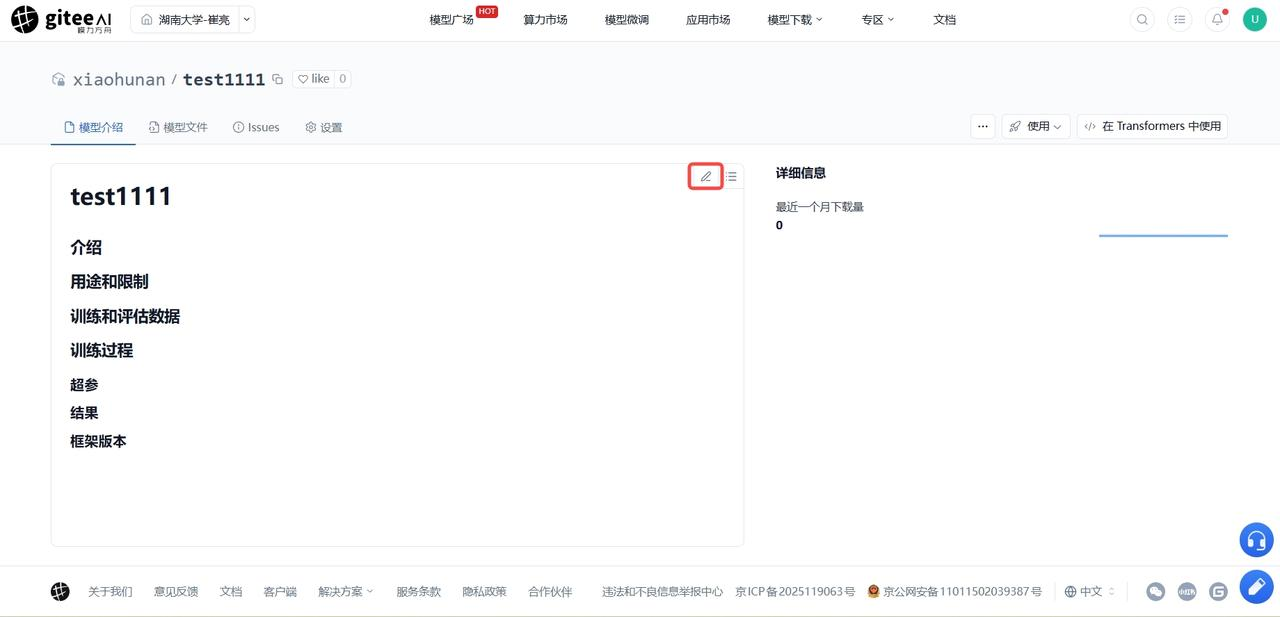Click the 用途和限制 heading
The height and width of the screenshot is (617, 1280).
pyautogui.click(x=109, y=282)
